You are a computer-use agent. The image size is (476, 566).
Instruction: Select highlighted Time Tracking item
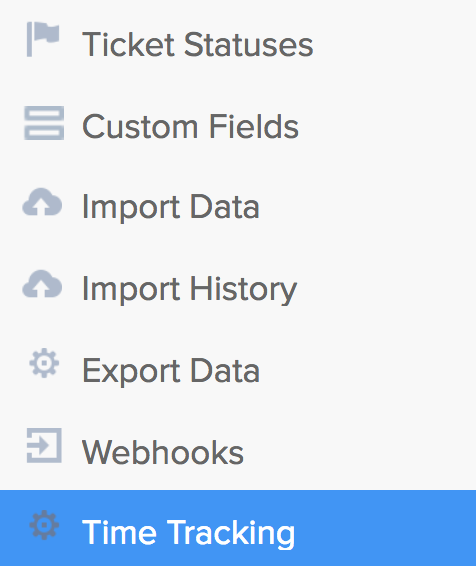(x=238, y=528)
